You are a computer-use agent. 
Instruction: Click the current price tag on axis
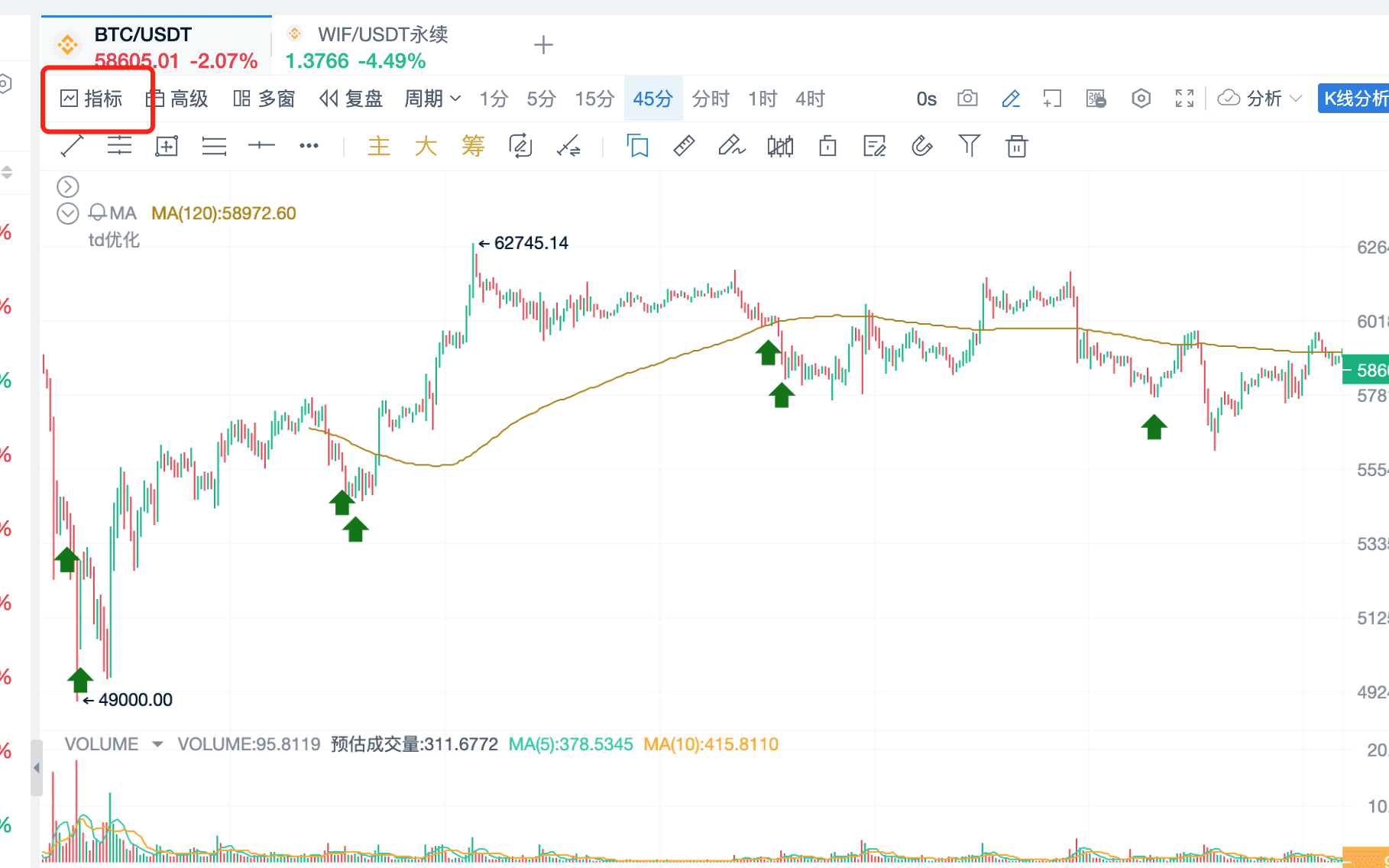(x=1365, y=371)
